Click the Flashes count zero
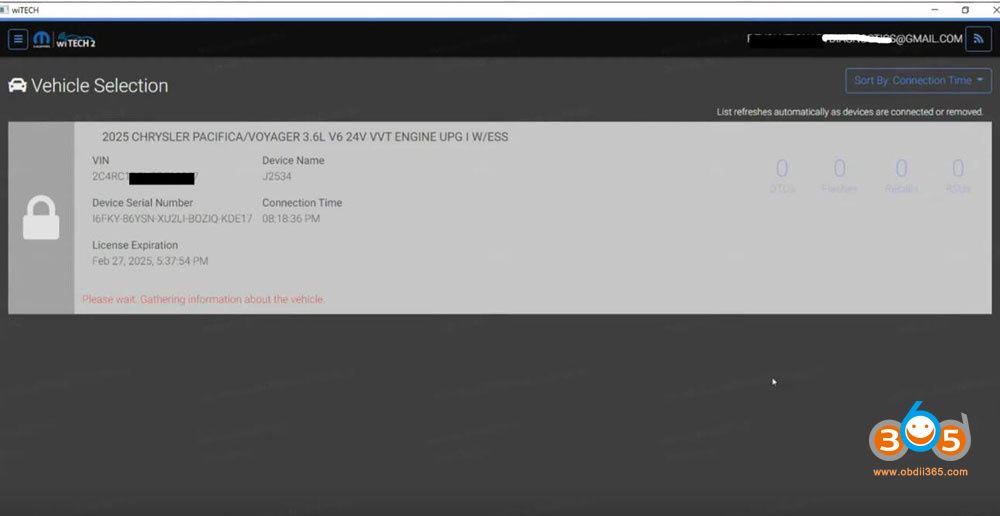1000x516 pixels. [x=840, y=169]
